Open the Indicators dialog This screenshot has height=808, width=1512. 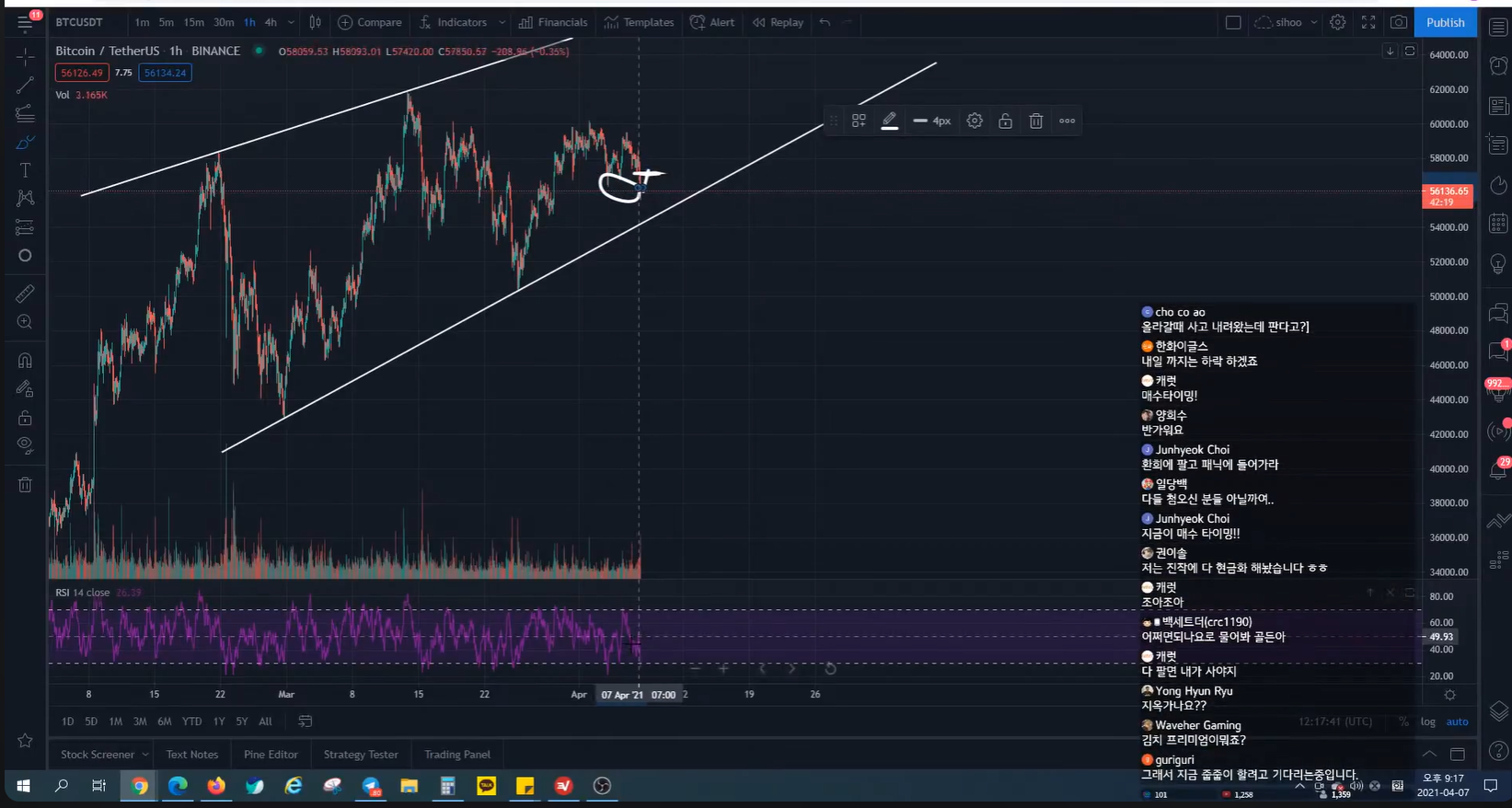454,22
